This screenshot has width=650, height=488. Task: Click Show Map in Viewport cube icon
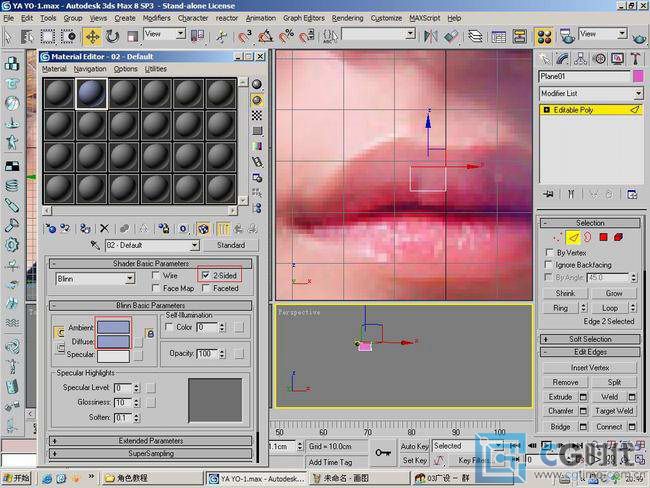pyautogui.click(x=203, y=228)
